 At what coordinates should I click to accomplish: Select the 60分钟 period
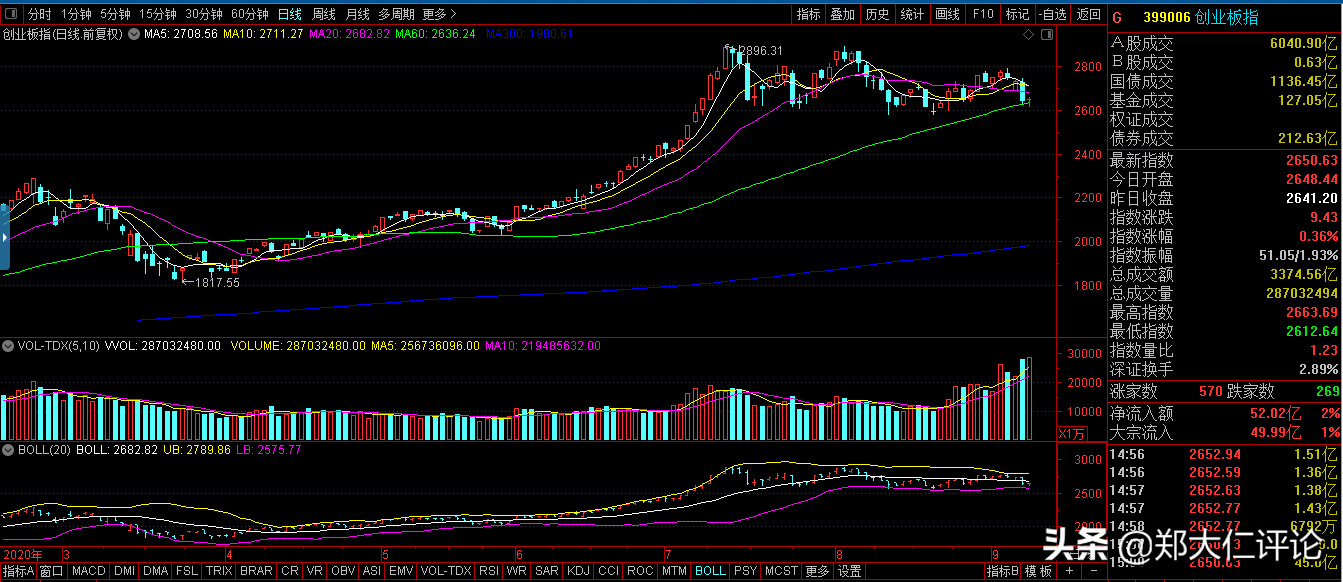(250, 14)
